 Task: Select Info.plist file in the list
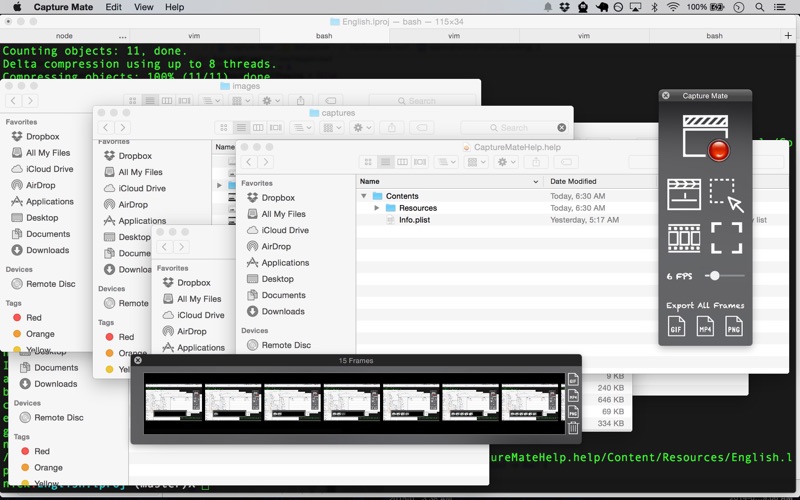pyautogui.click(x=414, y=220)
